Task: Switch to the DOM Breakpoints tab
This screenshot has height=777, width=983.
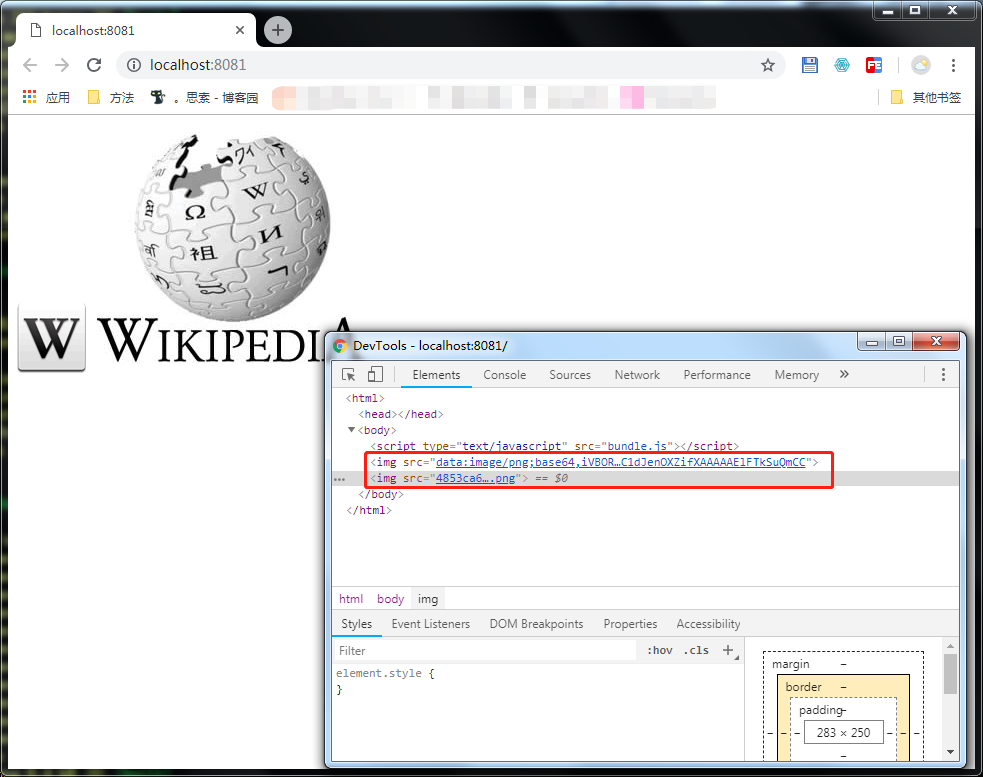Action: pyautogui.click(x=536, y=624)
